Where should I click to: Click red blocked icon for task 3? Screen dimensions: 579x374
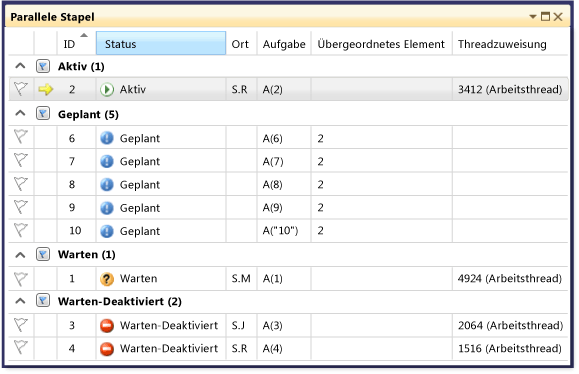[x=107, y=326]
